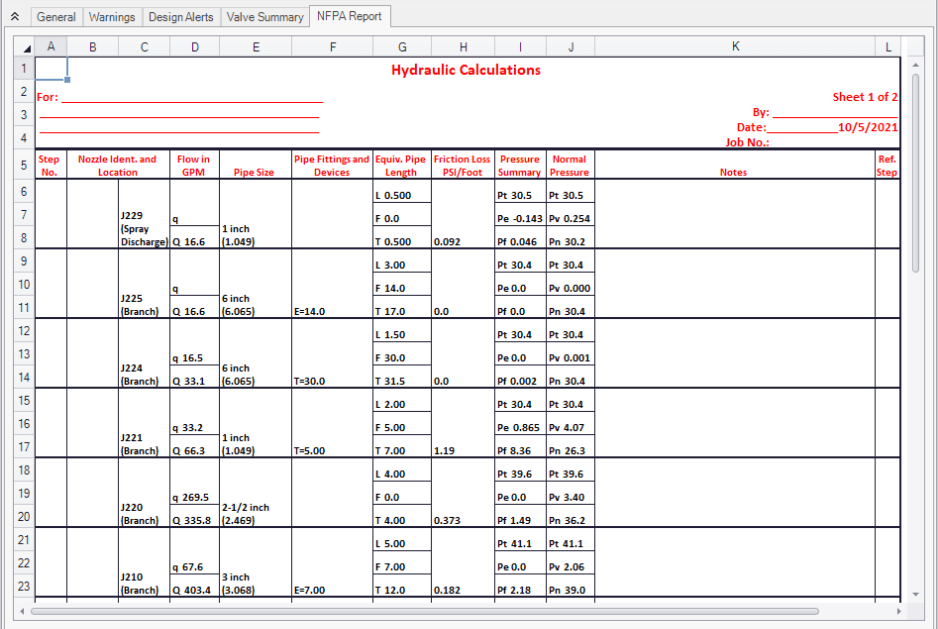Click the horizontal scrollbar right arrow
The image size is (938, 629).
pos(899,611)
